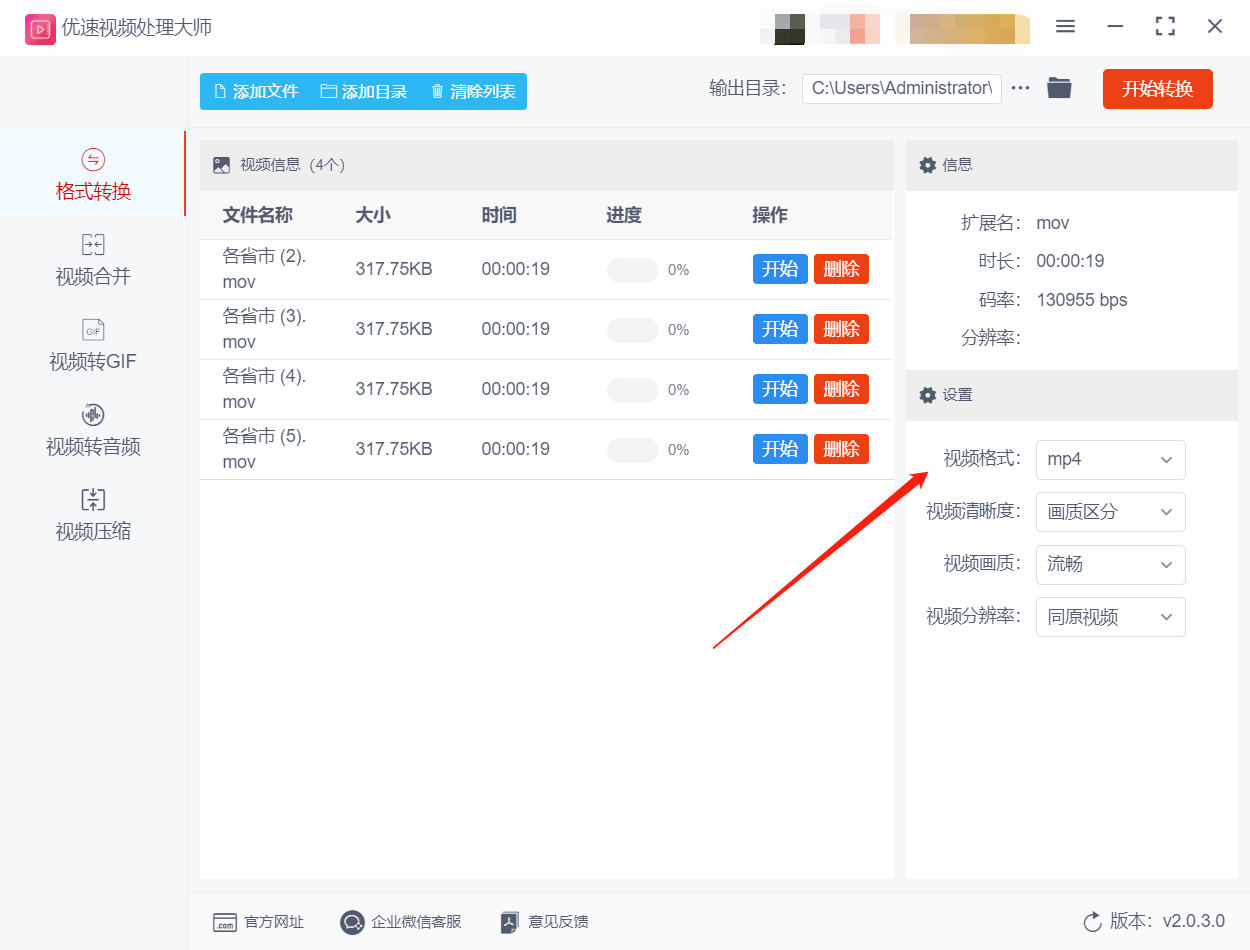The height and width of the screenshot is (950, 1250).
Task: Click 添加目录 add folder button
Action: 364,91
